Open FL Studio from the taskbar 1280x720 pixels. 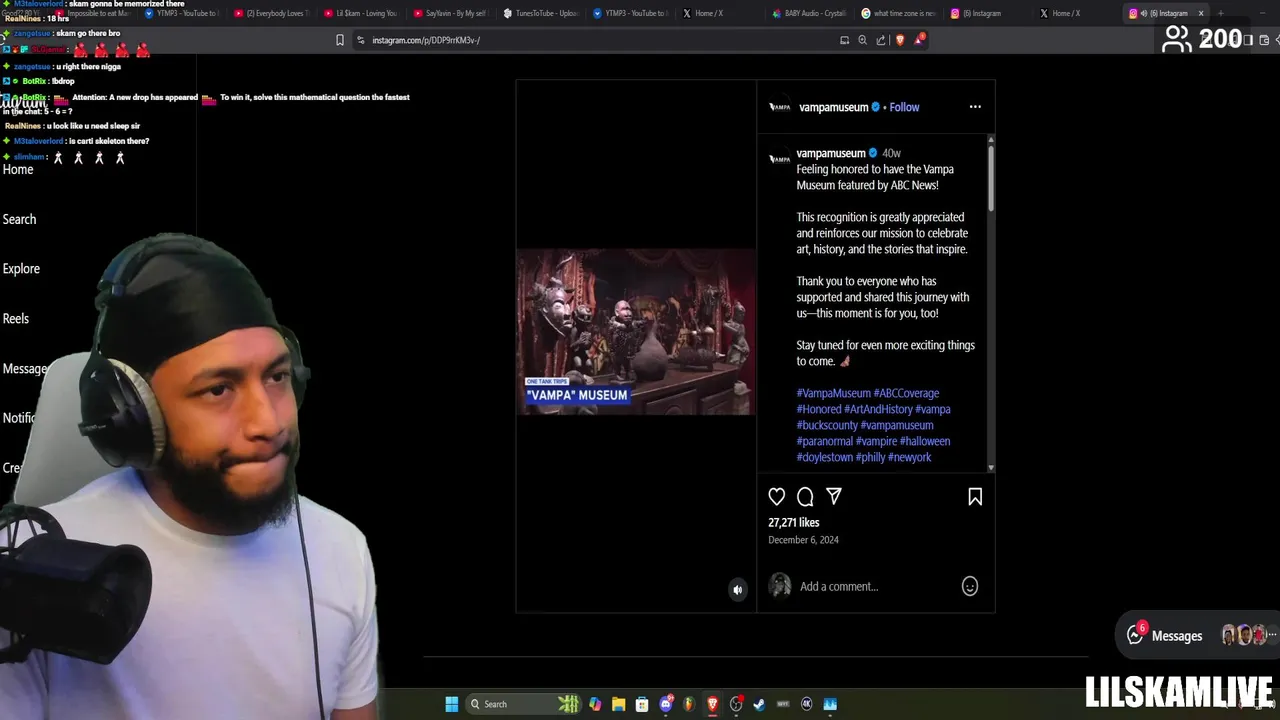(689, 704)
